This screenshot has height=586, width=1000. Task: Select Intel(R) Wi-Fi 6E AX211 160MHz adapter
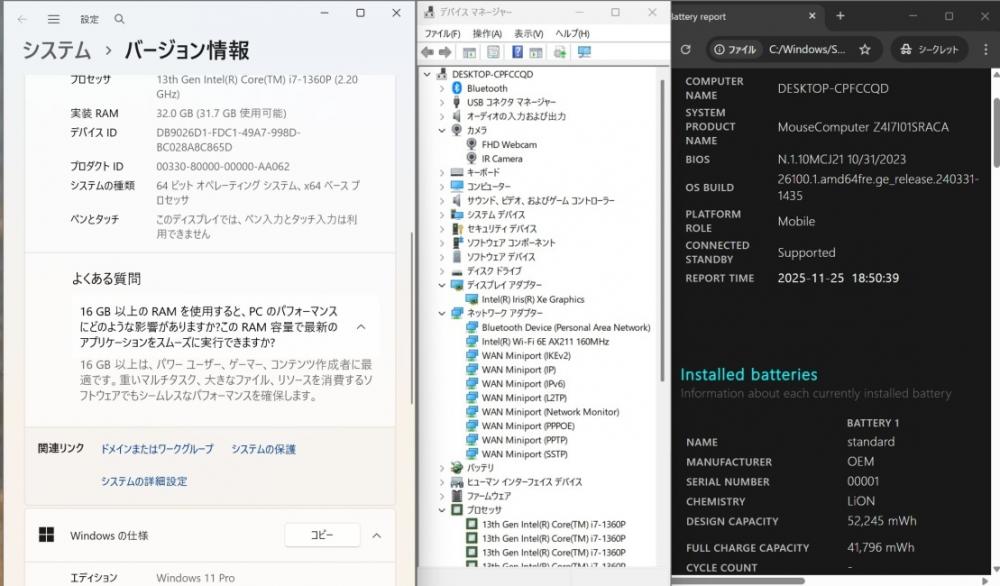[545, 341]
